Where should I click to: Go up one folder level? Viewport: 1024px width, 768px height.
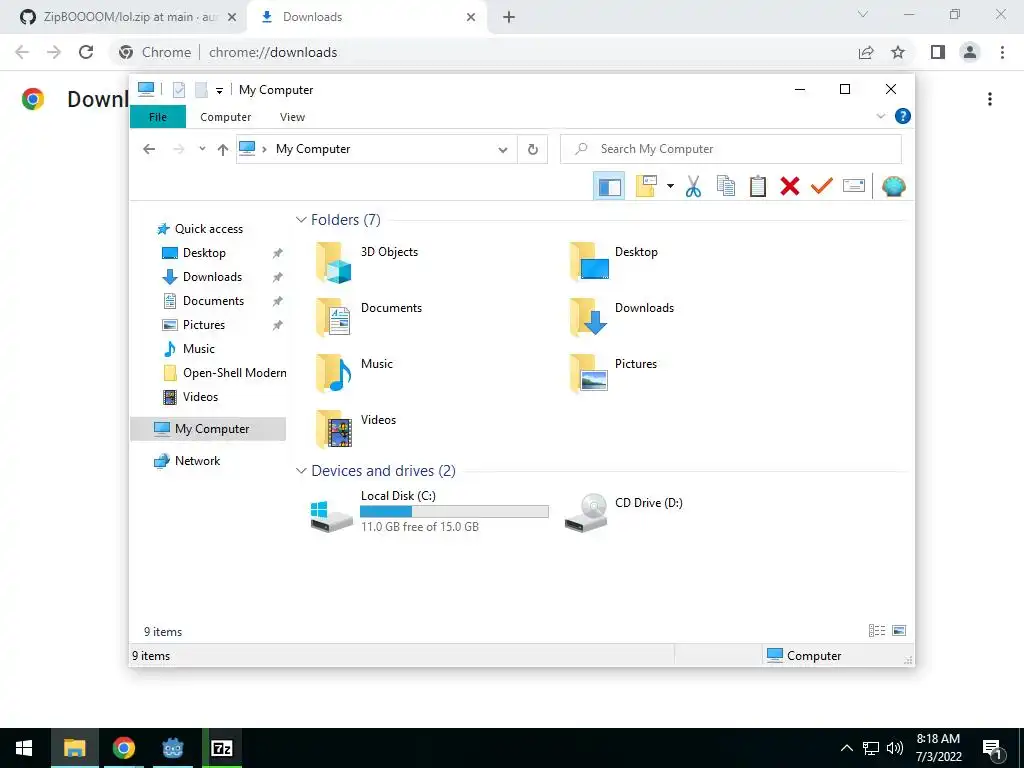223,150
